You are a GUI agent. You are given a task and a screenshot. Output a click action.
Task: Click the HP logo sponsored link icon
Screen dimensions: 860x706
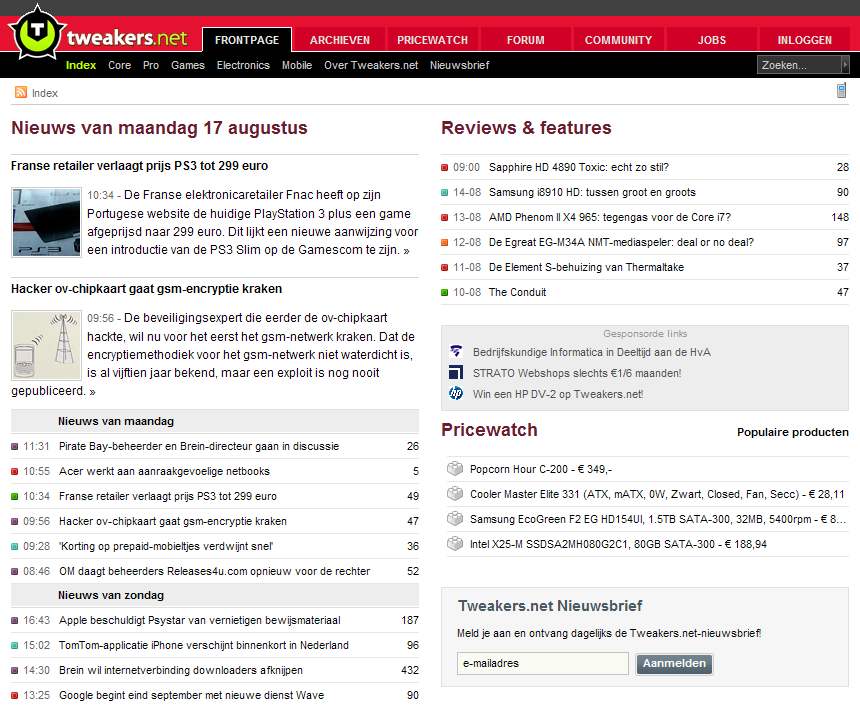(x=456, y=393)
